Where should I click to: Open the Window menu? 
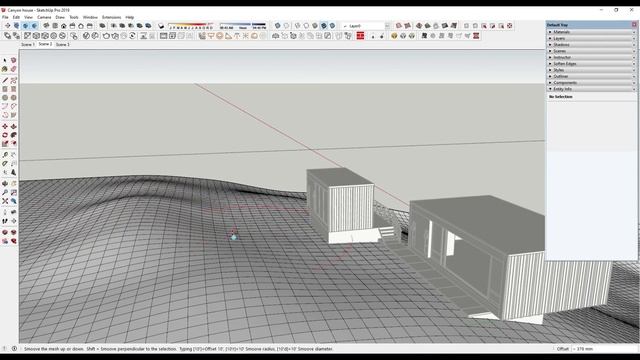[90, 18]
